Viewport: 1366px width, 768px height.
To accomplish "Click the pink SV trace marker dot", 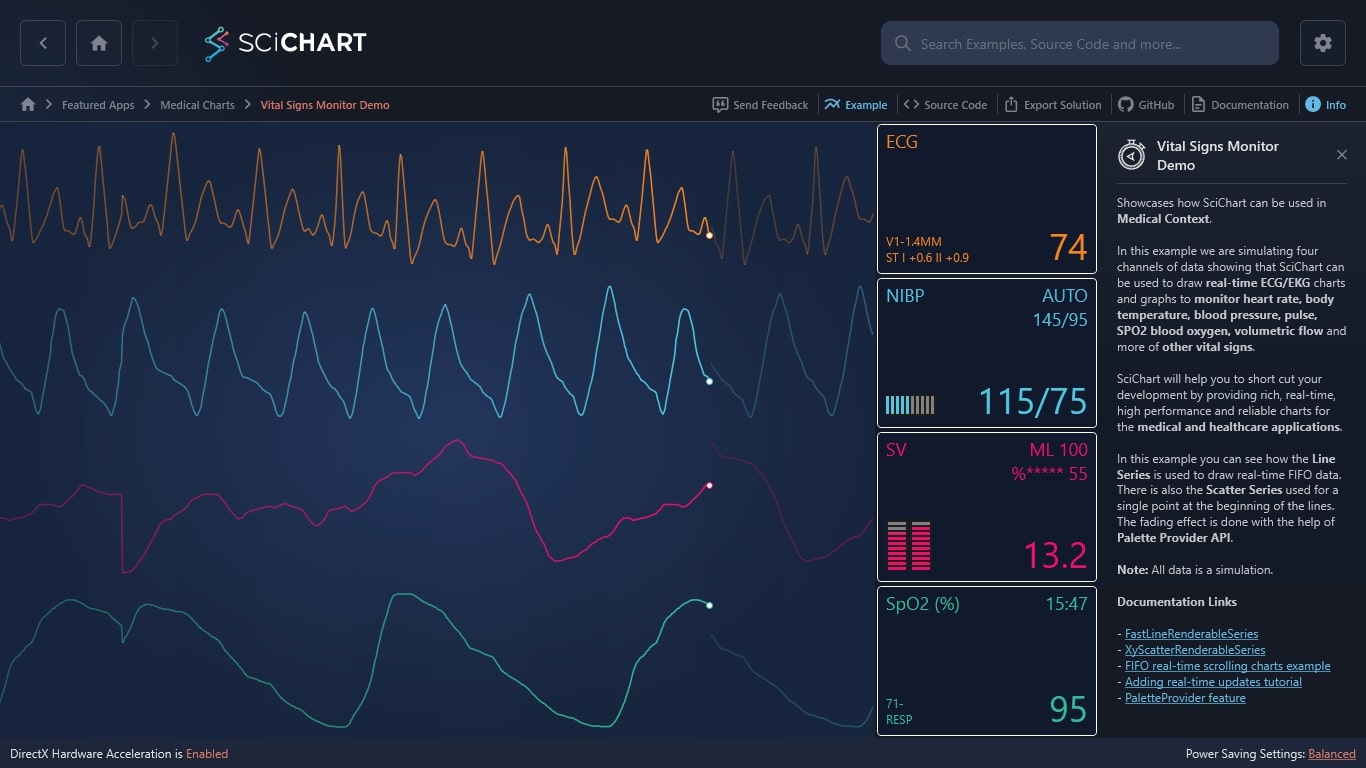I will (x=709, y=485).
